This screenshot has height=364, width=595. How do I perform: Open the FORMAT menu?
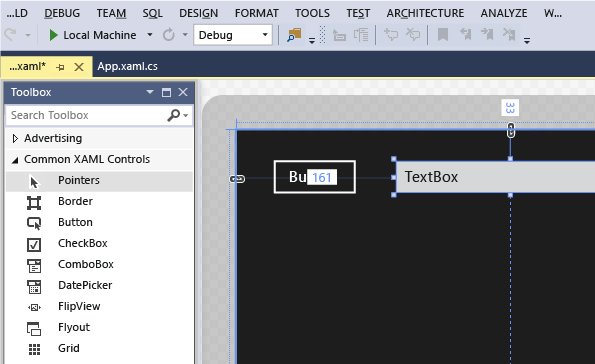[257, 13]
